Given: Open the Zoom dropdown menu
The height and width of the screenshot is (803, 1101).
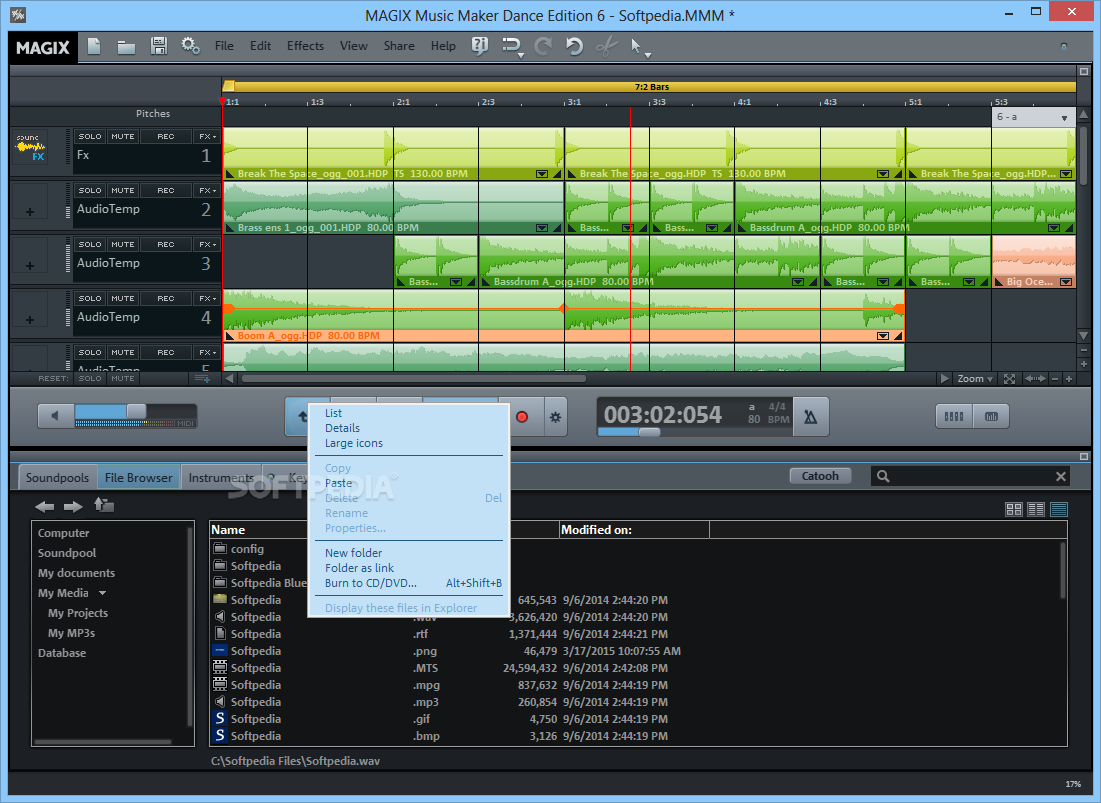Looking at the screenshot, I should point(975,379).
